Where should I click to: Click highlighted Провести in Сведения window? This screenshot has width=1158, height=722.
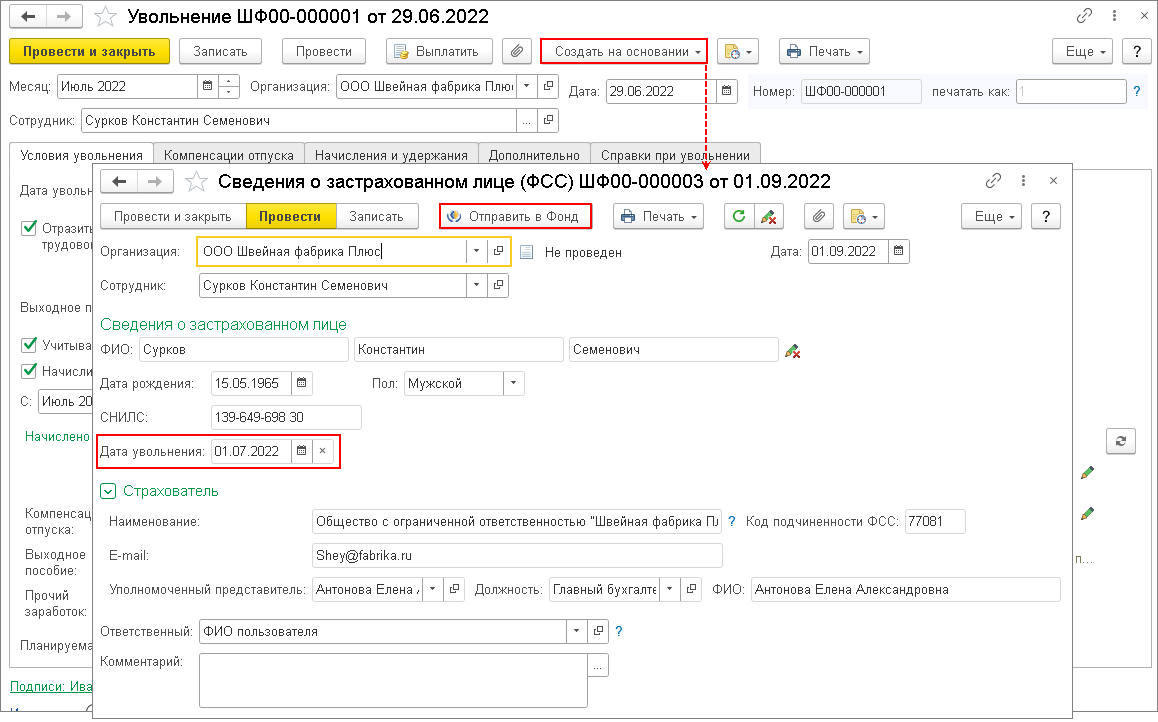(290, 216)
